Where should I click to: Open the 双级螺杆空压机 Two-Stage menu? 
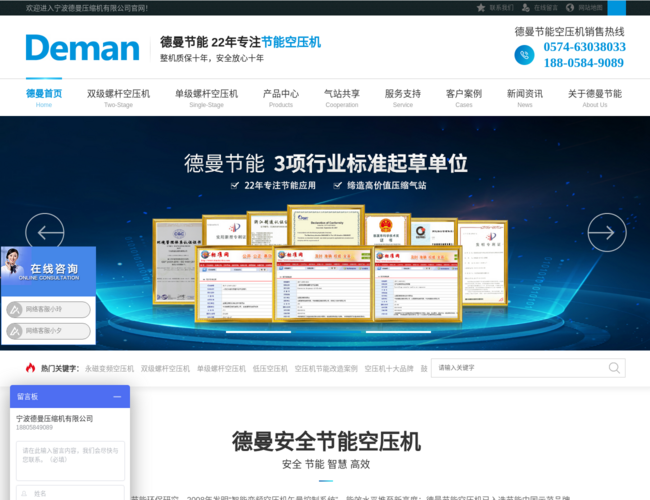pos(119,98)
